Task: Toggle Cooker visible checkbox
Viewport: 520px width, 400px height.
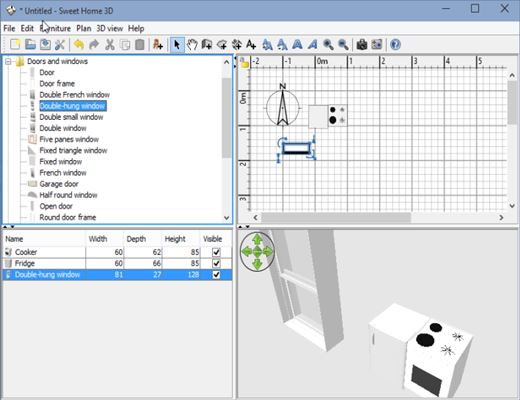Action: coord(216,252)
